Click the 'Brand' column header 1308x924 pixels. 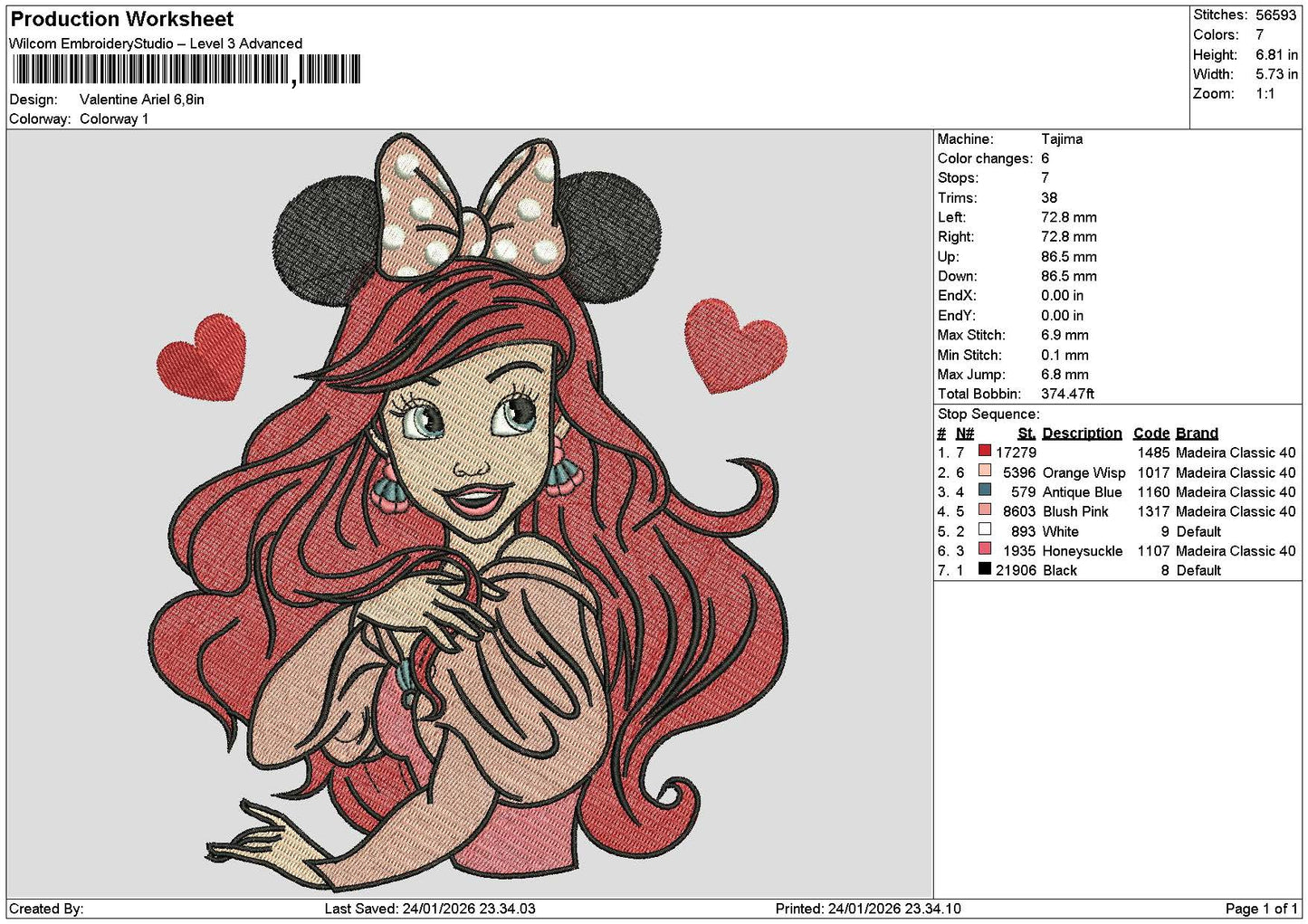[x=1197, y=433]
